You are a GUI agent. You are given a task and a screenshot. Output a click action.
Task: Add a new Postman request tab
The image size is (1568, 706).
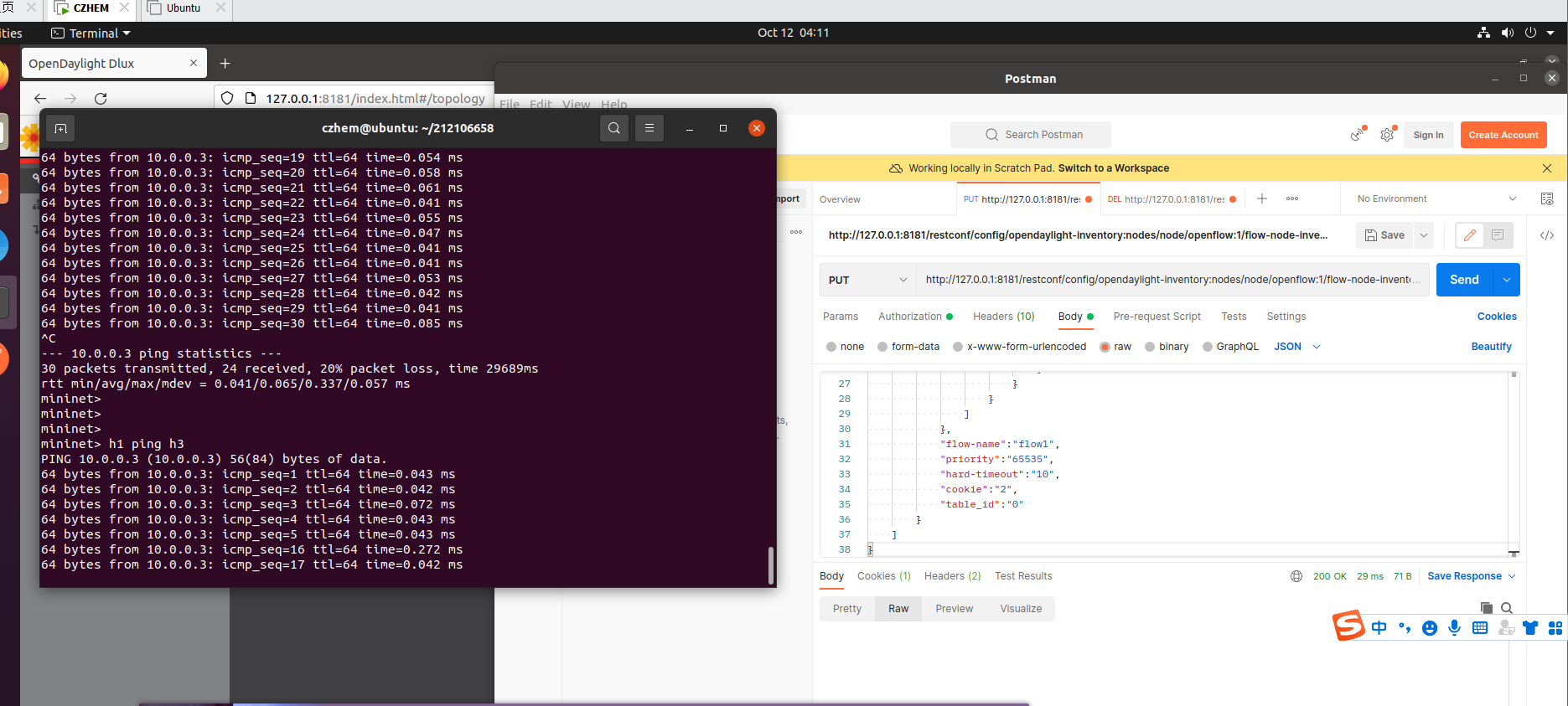1262,198
